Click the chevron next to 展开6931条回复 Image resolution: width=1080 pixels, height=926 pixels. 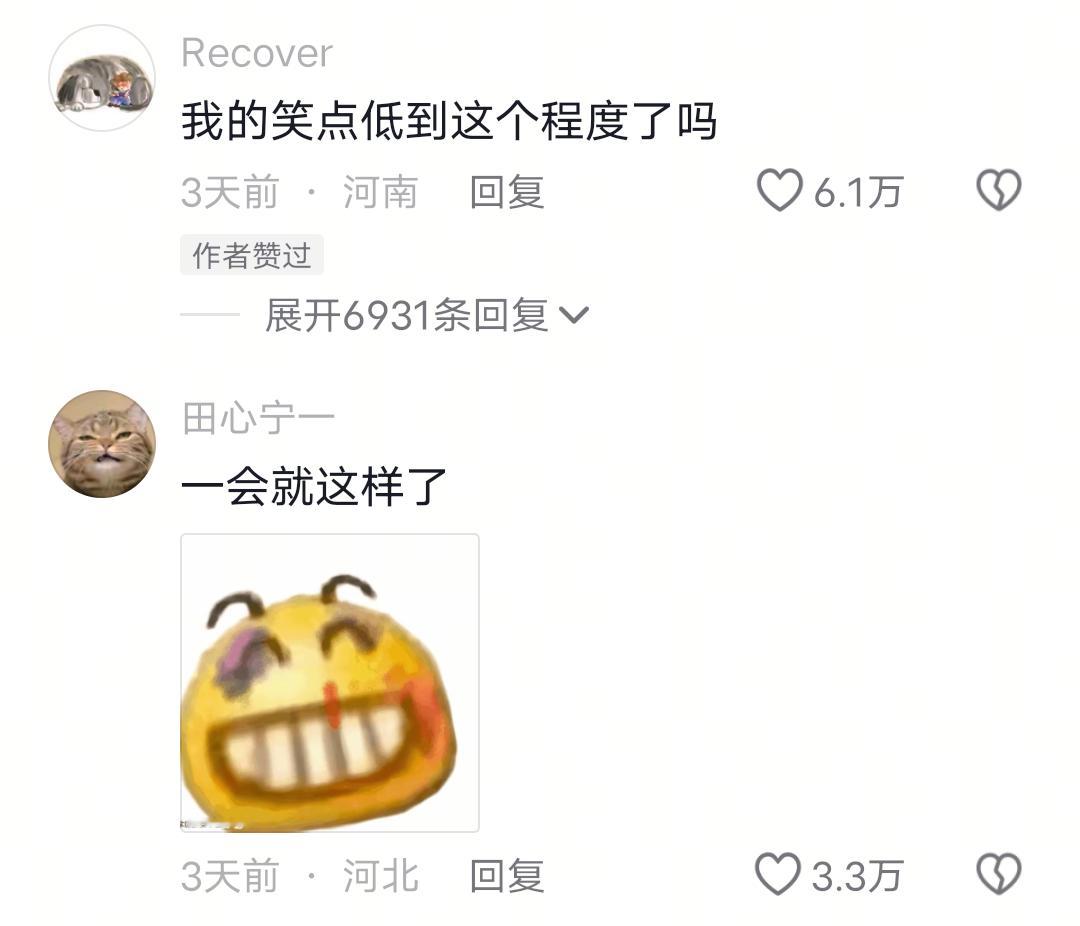[574, 316]
